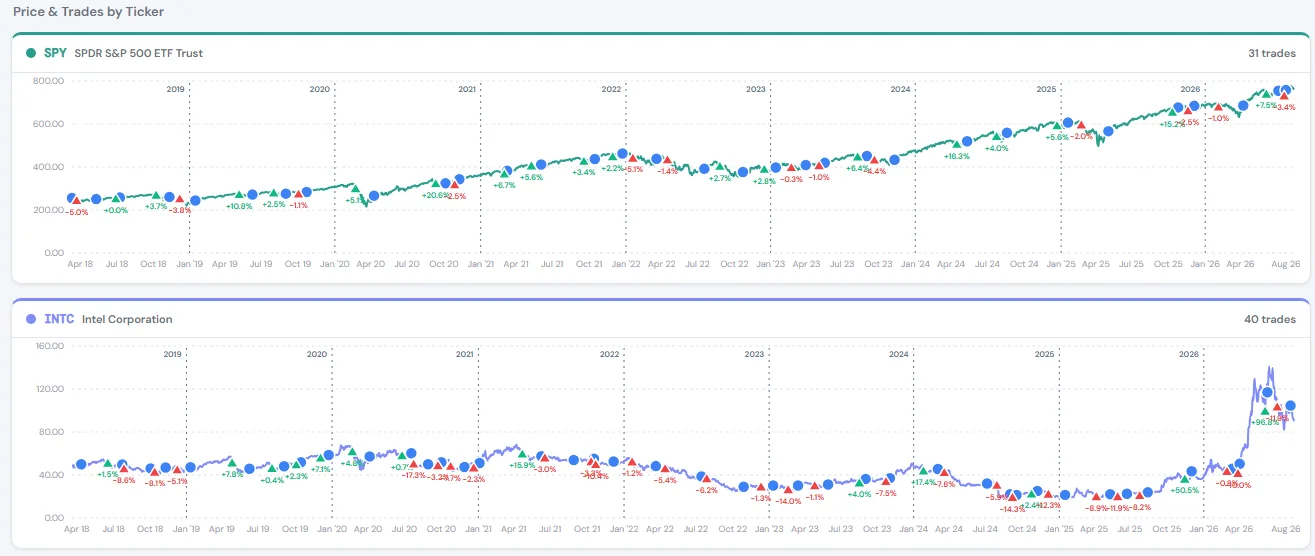Select the +50.5% green triangle on INTC chart
Image resolution: width=1315 pixels, height=556 pixels.
[1185, 479]
